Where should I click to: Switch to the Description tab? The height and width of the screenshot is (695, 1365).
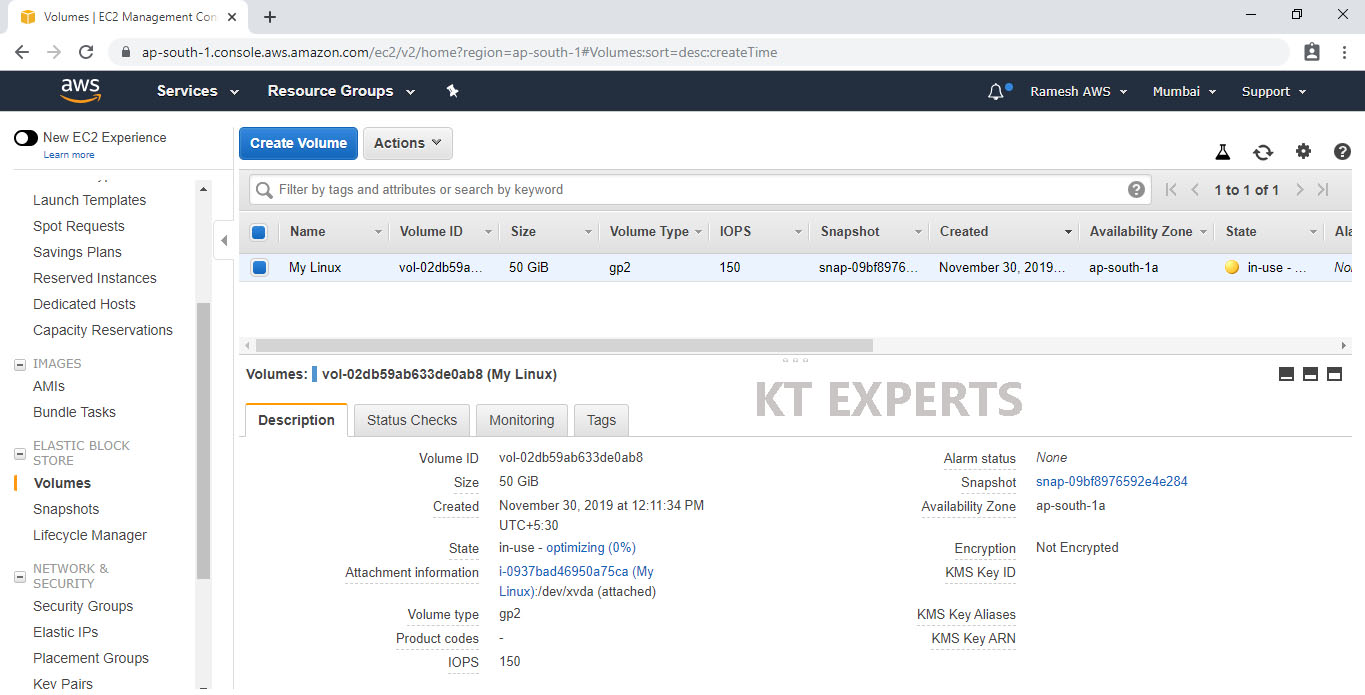click(296, 420)
